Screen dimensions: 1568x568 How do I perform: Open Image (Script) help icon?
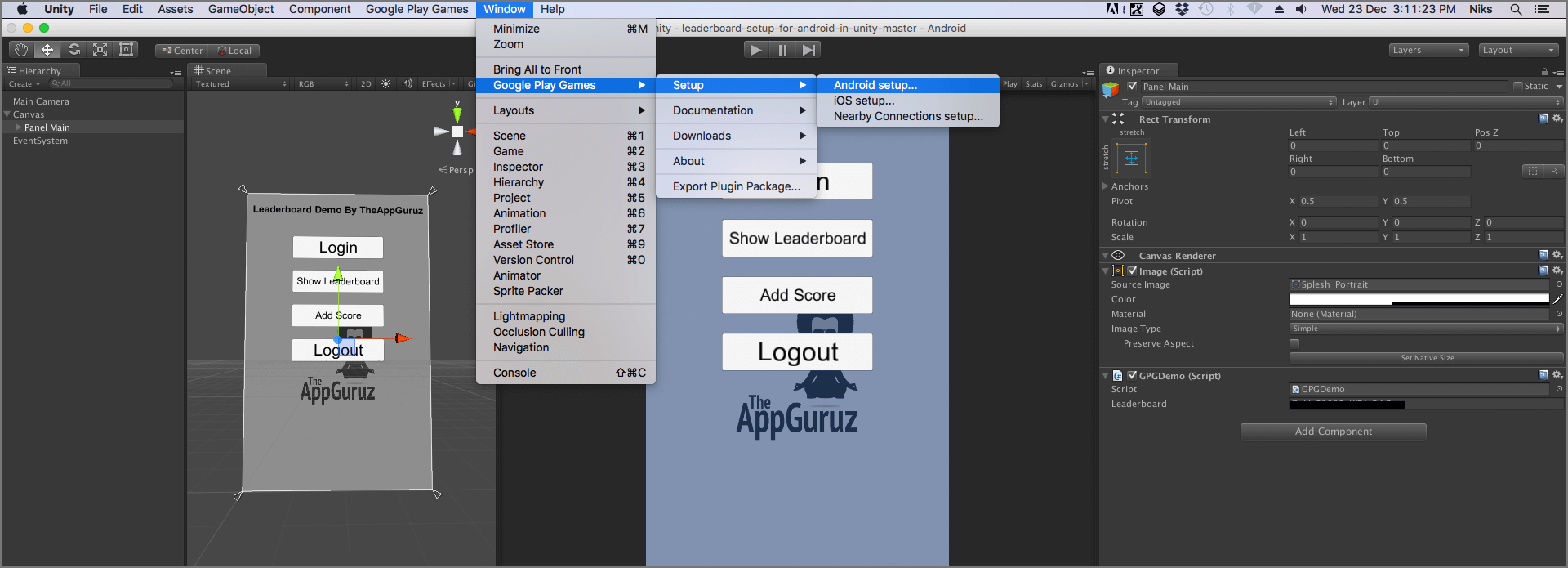1543,271
